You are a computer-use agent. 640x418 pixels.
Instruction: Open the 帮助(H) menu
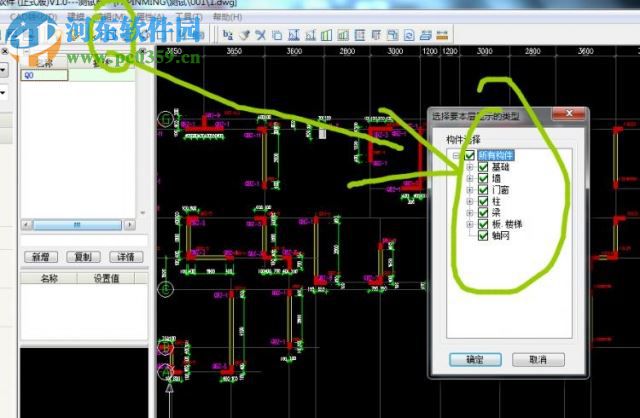click(x=227, y=17)
